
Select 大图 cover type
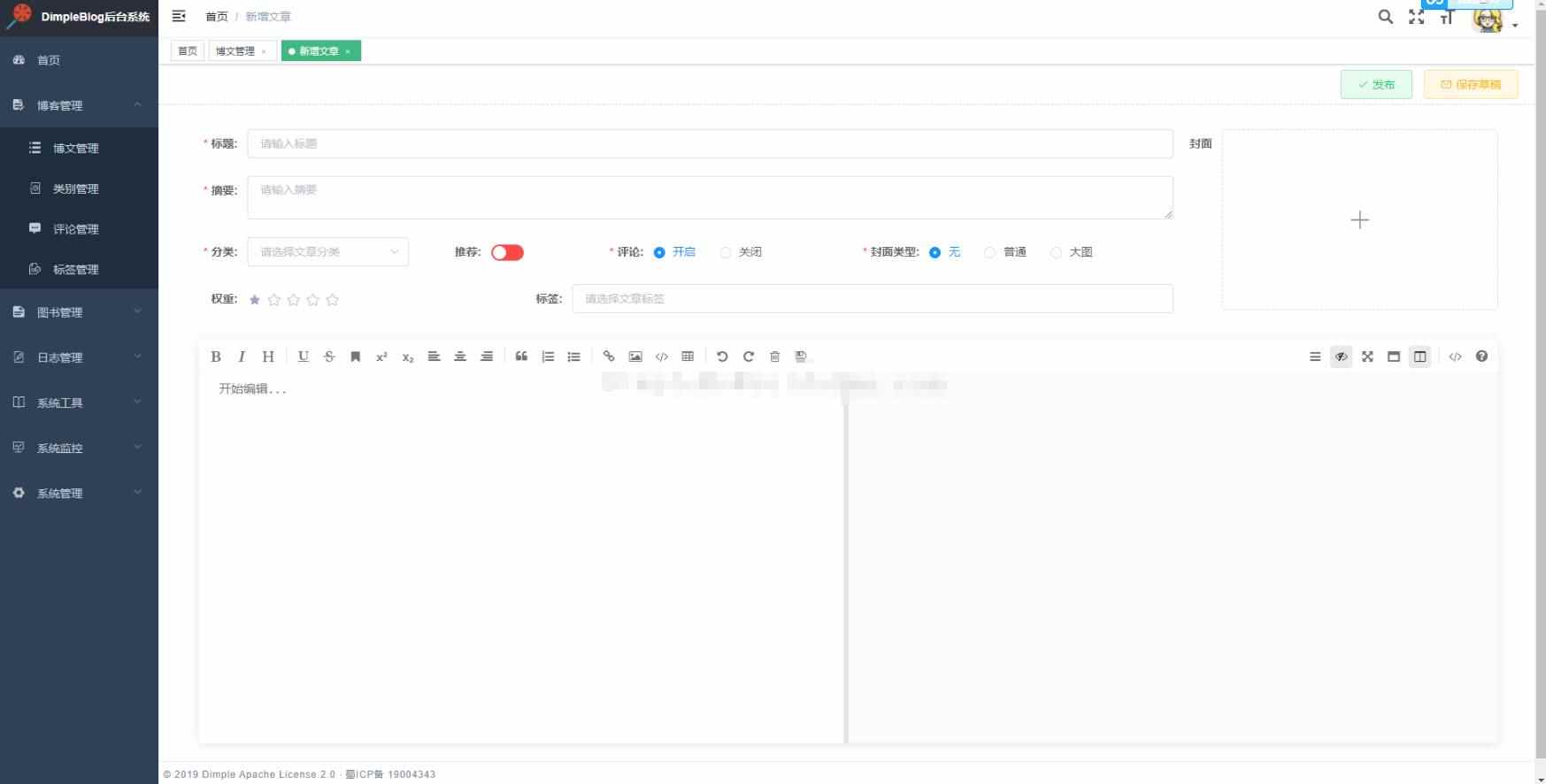pyautogui.click(x=1072, y=252)
